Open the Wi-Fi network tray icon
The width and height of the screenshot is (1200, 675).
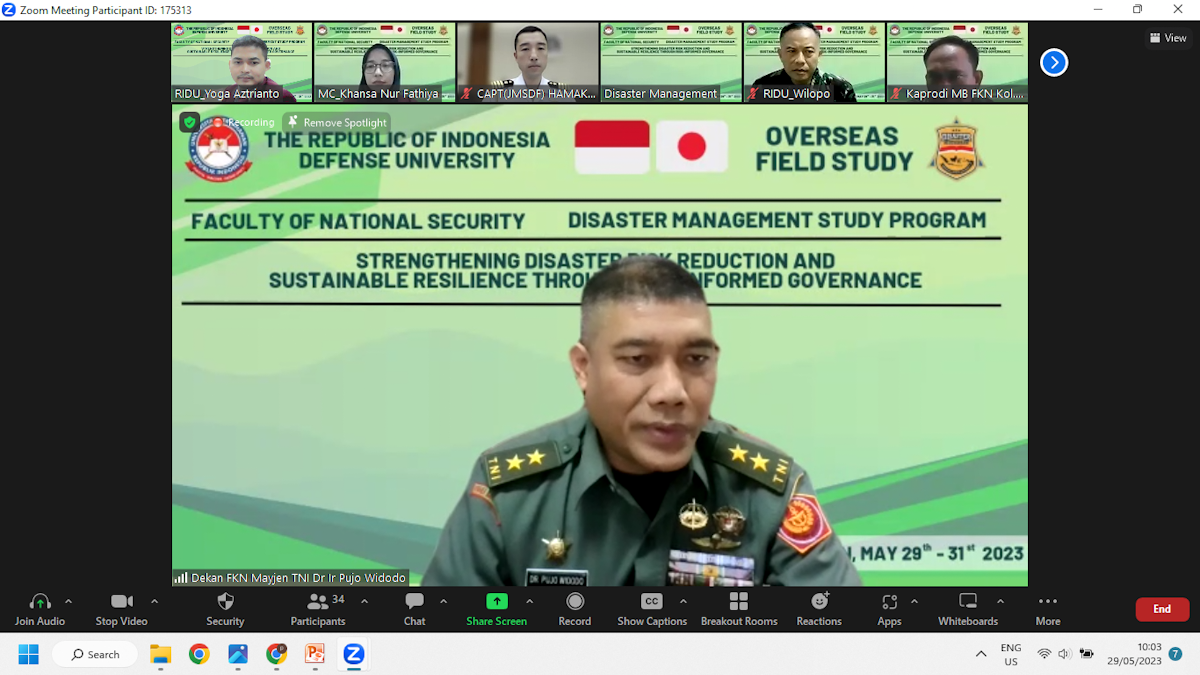point(1044,654)
